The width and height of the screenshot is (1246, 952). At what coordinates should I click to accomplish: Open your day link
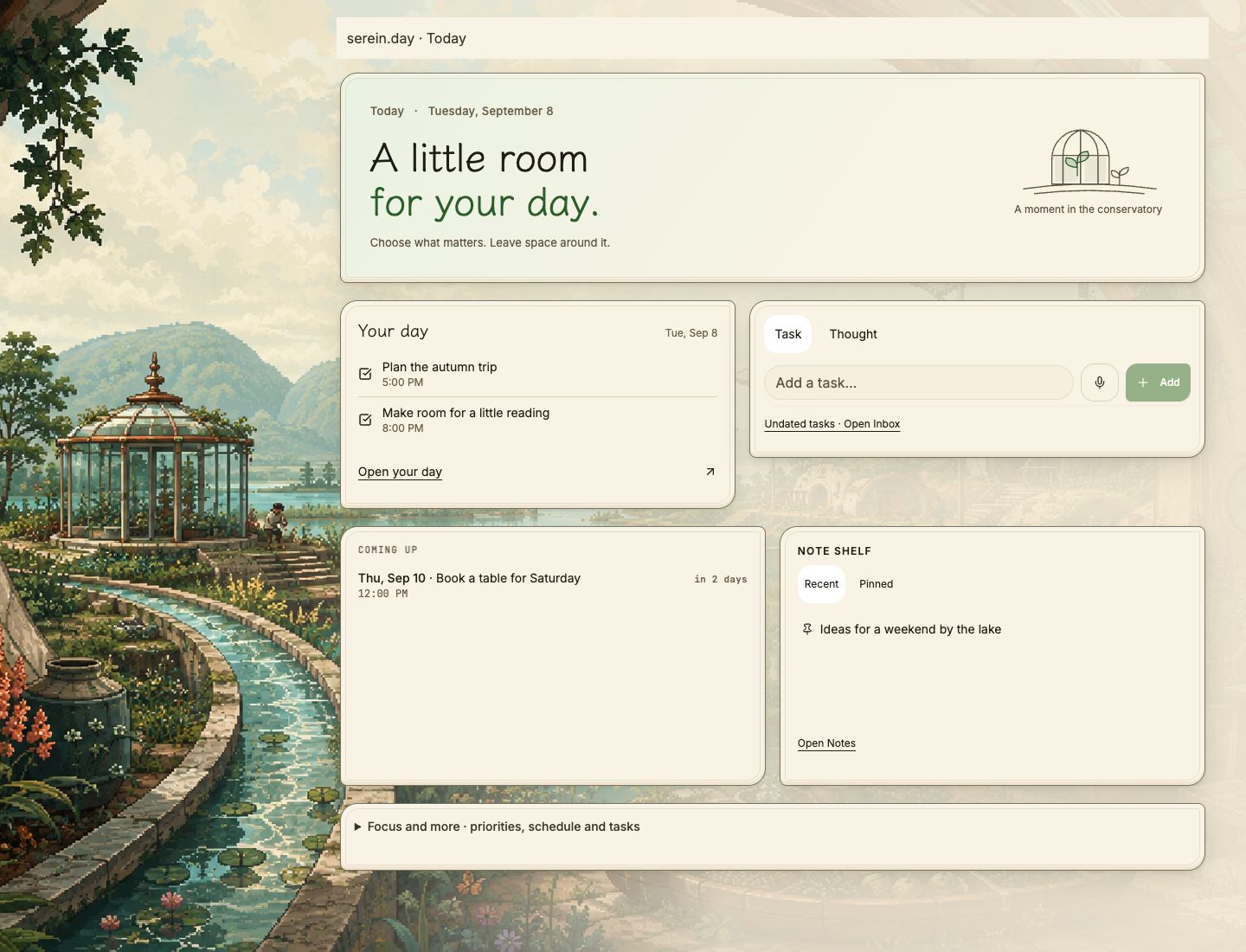[x=400, y=472]
